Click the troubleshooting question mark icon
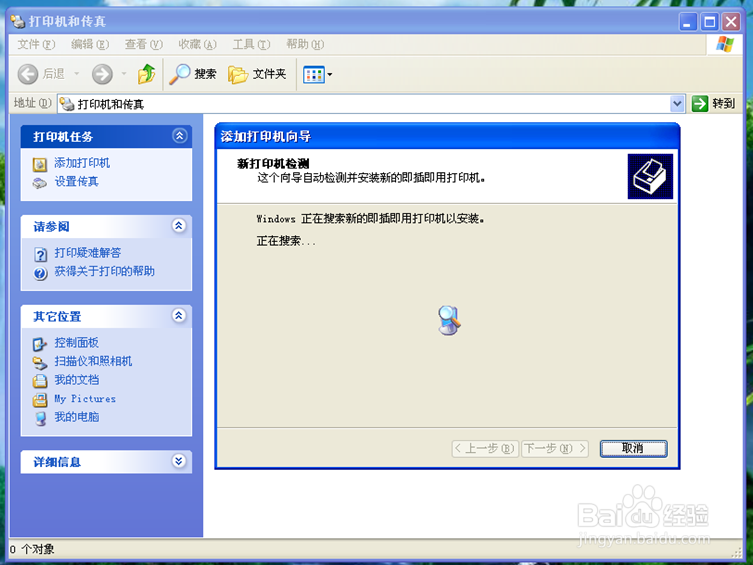 pyautogui.click(x=40, y=254)
